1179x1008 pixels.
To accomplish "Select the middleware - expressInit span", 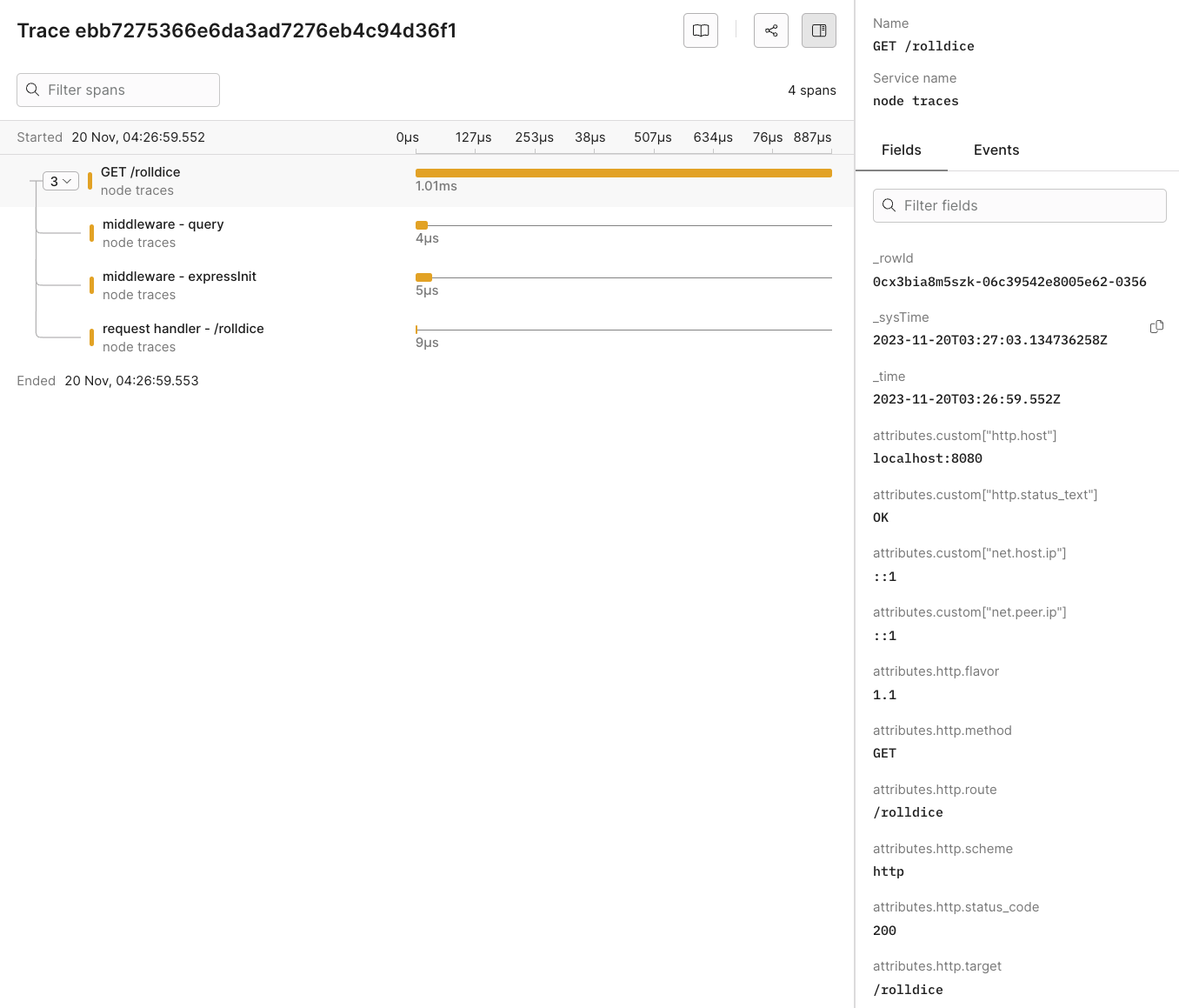I will click(179, 276).
